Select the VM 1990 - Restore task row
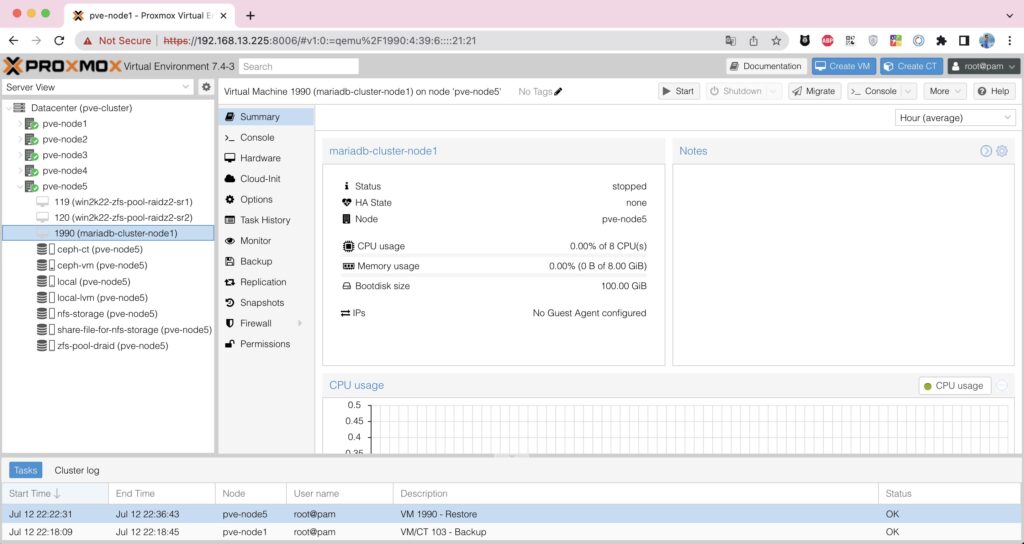The height and width of the screenshot is (544, 1024). point(511,514)
